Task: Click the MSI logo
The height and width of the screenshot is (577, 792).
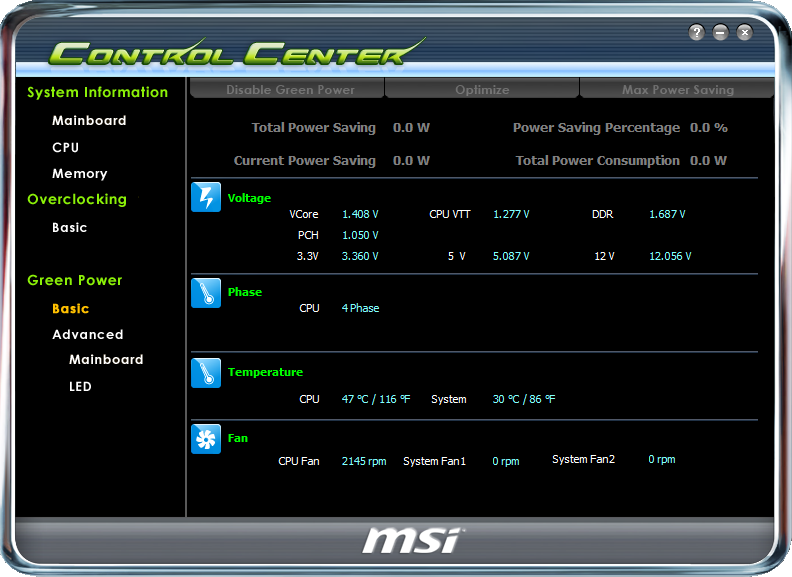Action: click(413, 541)
